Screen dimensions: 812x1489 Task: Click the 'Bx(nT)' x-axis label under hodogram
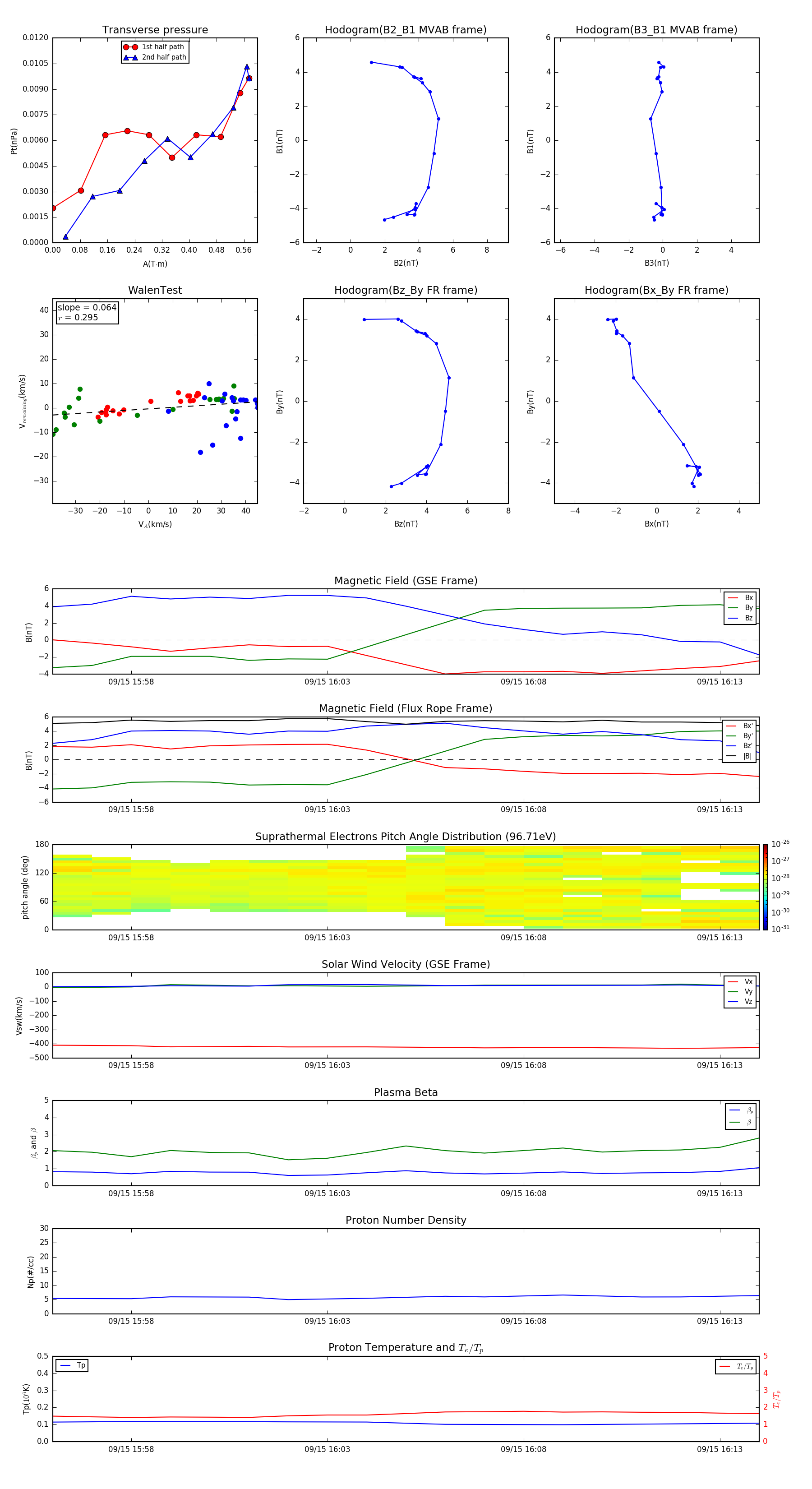pyautogui.click(x=656, y=524)
